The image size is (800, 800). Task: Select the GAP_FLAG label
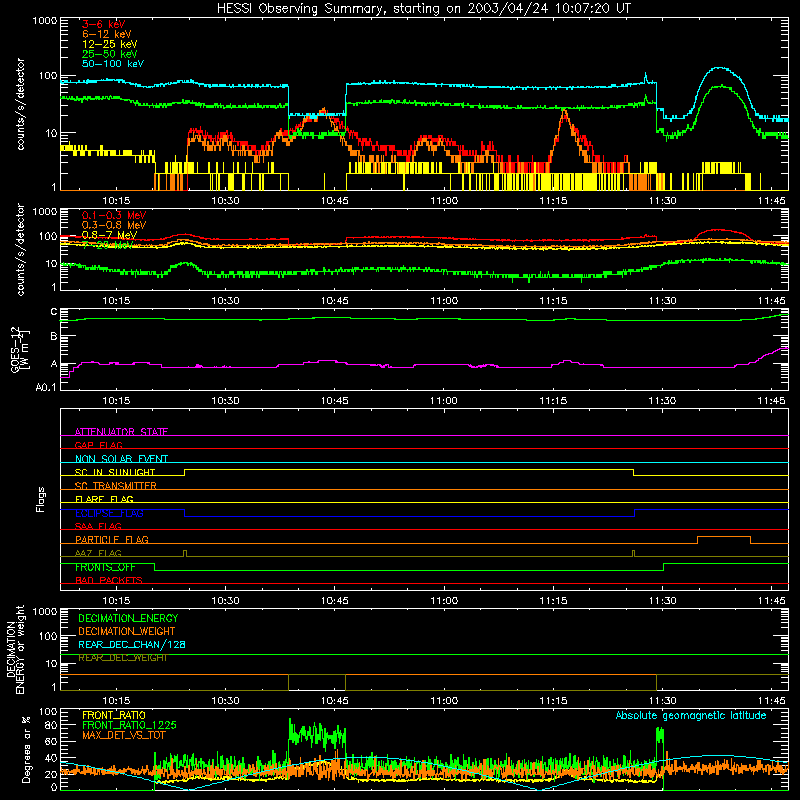[98, 445]
